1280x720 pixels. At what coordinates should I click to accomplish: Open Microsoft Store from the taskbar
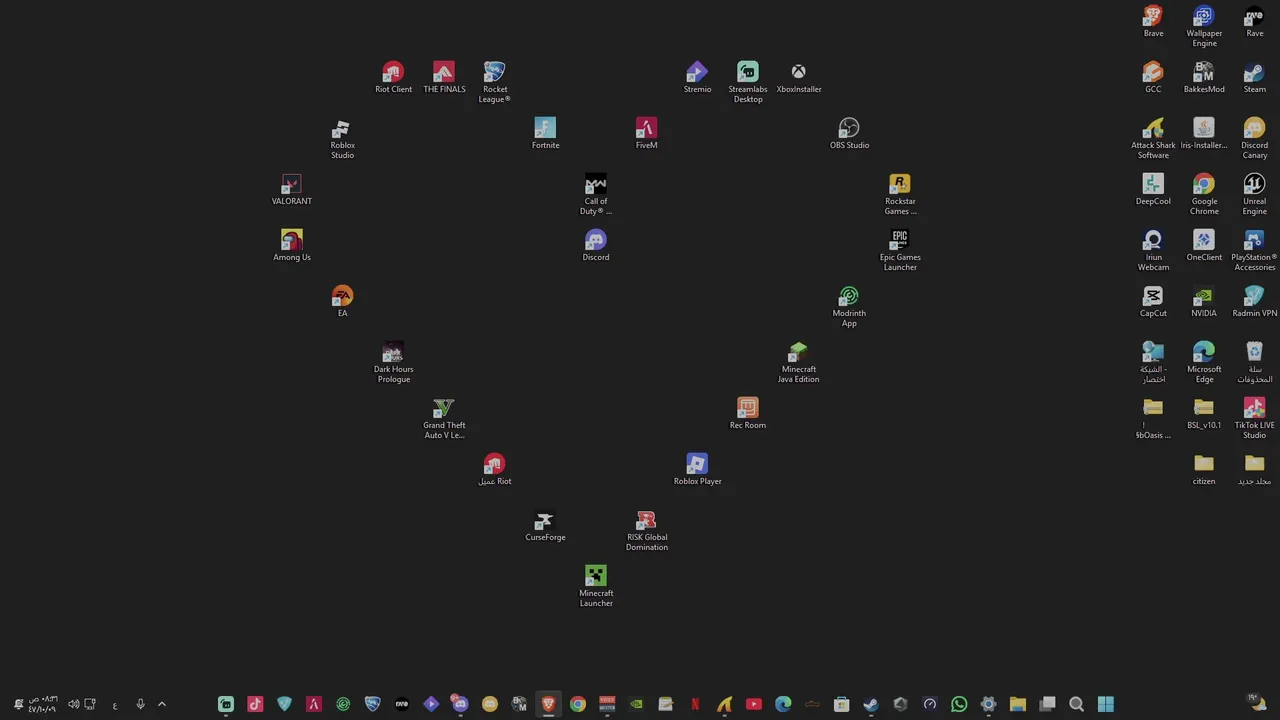point(842,704)
